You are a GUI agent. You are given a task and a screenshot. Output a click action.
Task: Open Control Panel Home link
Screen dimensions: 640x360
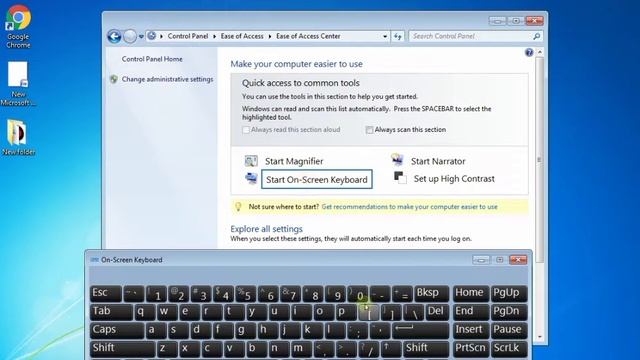click(x=152, y=59)
